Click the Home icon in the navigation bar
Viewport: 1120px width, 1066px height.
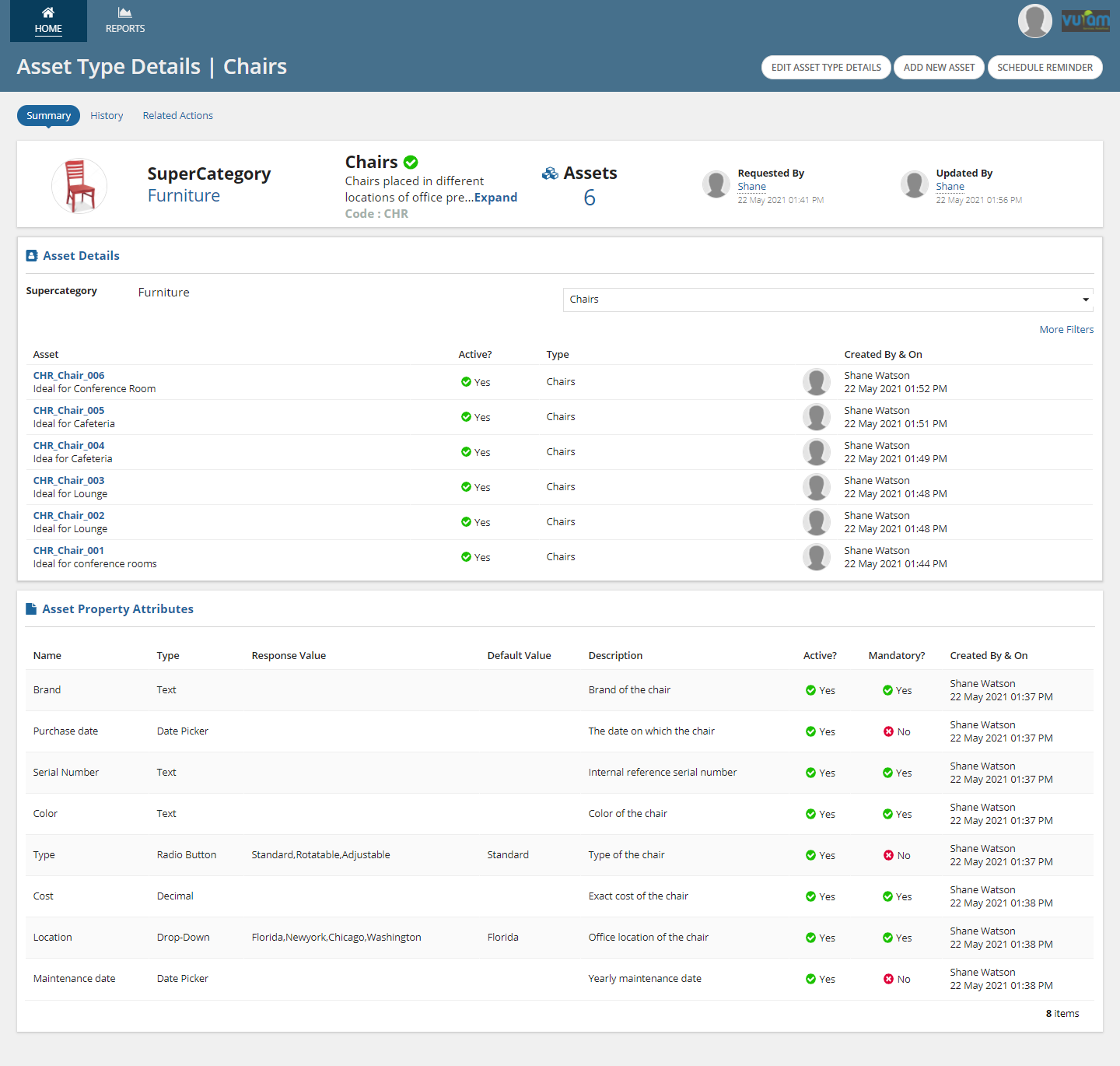tap(47, 12)
